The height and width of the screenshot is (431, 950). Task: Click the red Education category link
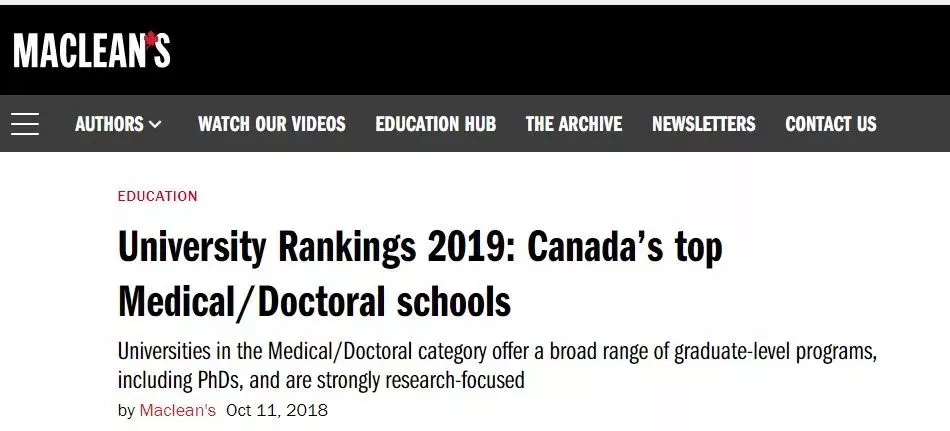click(158, 196)
